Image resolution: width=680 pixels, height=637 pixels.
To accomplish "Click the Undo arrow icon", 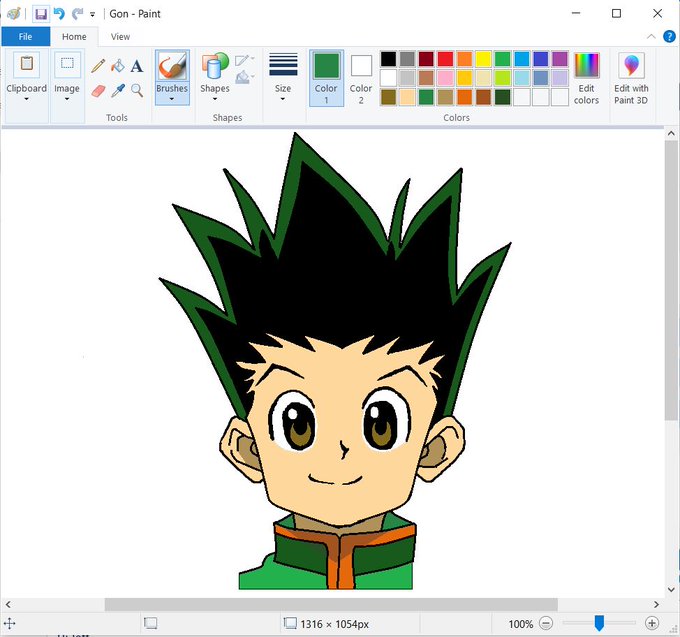I will click(x=59, y=14).
